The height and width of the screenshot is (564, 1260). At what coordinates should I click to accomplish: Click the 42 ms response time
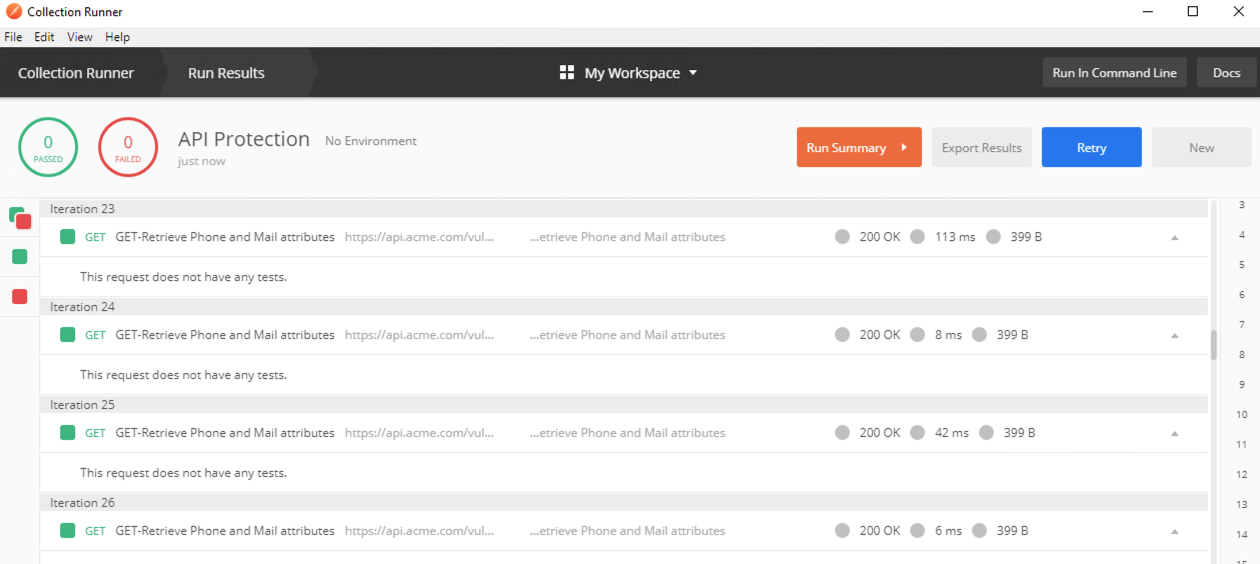952,433
